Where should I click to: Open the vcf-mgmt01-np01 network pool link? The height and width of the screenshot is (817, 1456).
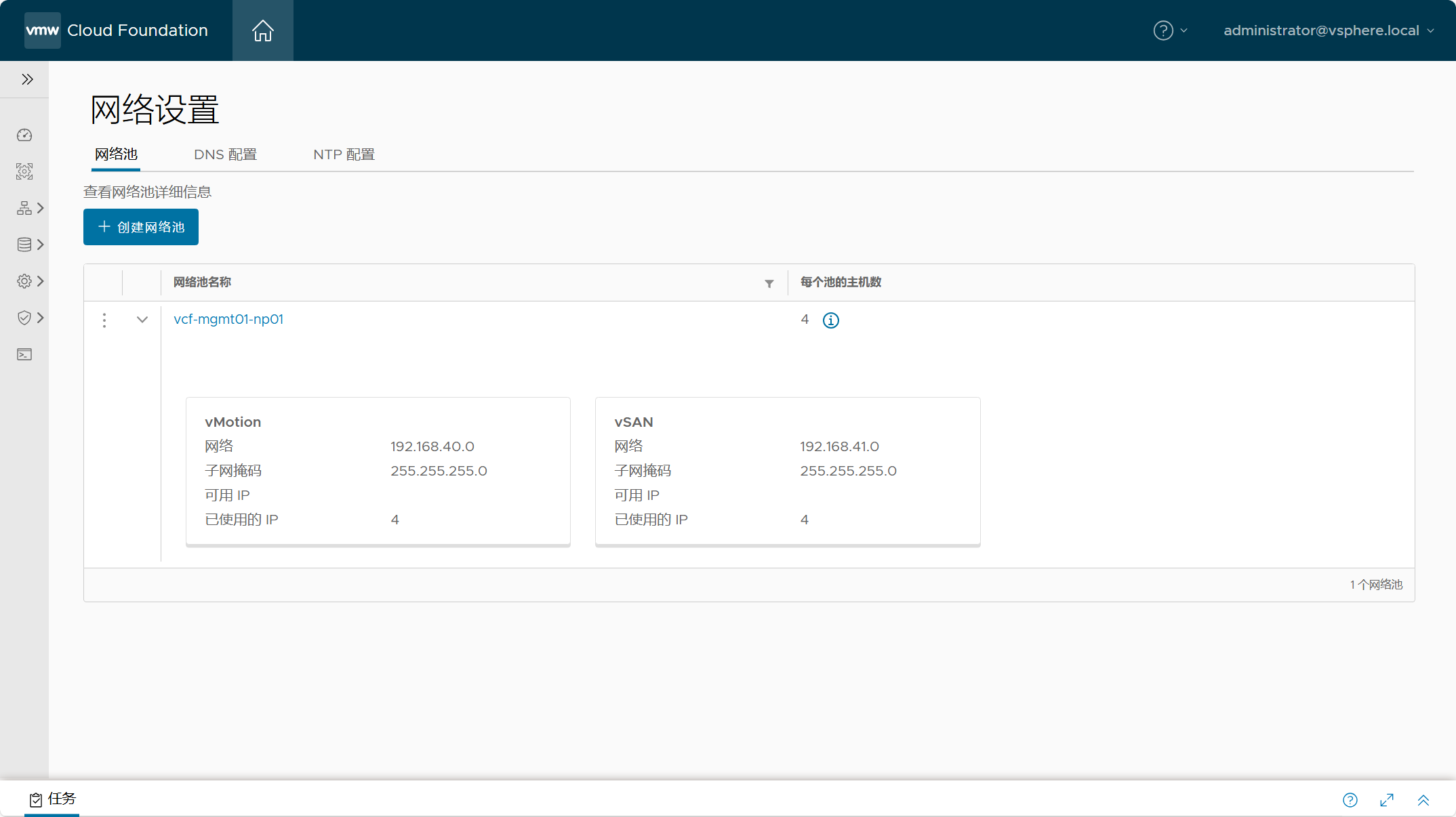228,319
